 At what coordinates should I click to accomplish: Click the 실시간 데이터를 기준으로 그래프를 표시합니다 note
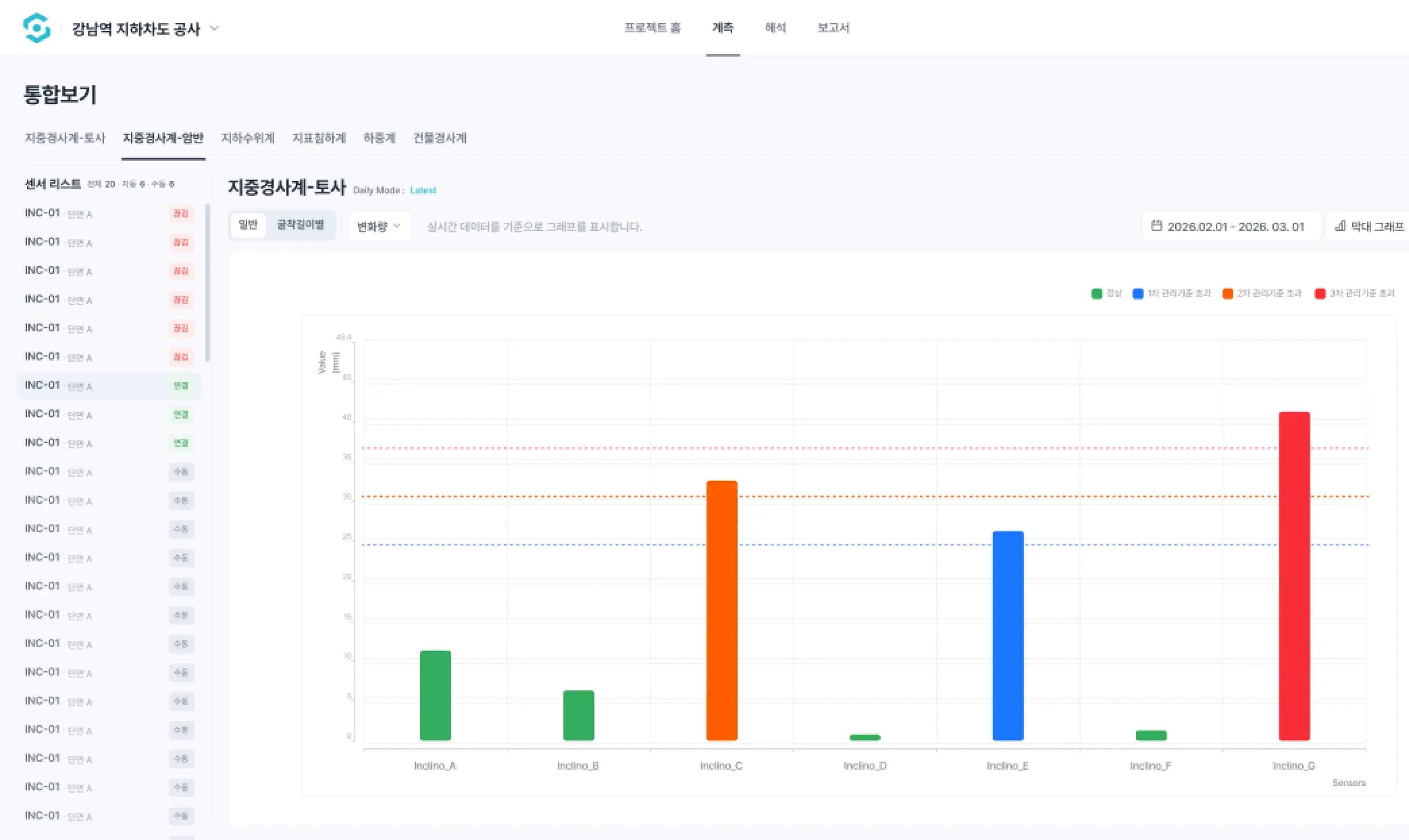(535, 226)
